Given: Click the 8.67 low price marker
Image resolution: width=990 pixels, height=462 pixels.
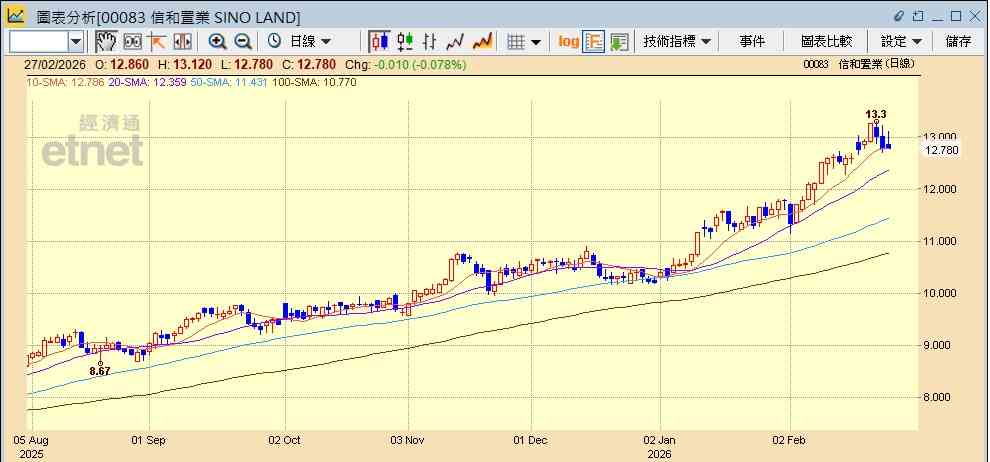Looking at the screenshot, I should (100, 371).
